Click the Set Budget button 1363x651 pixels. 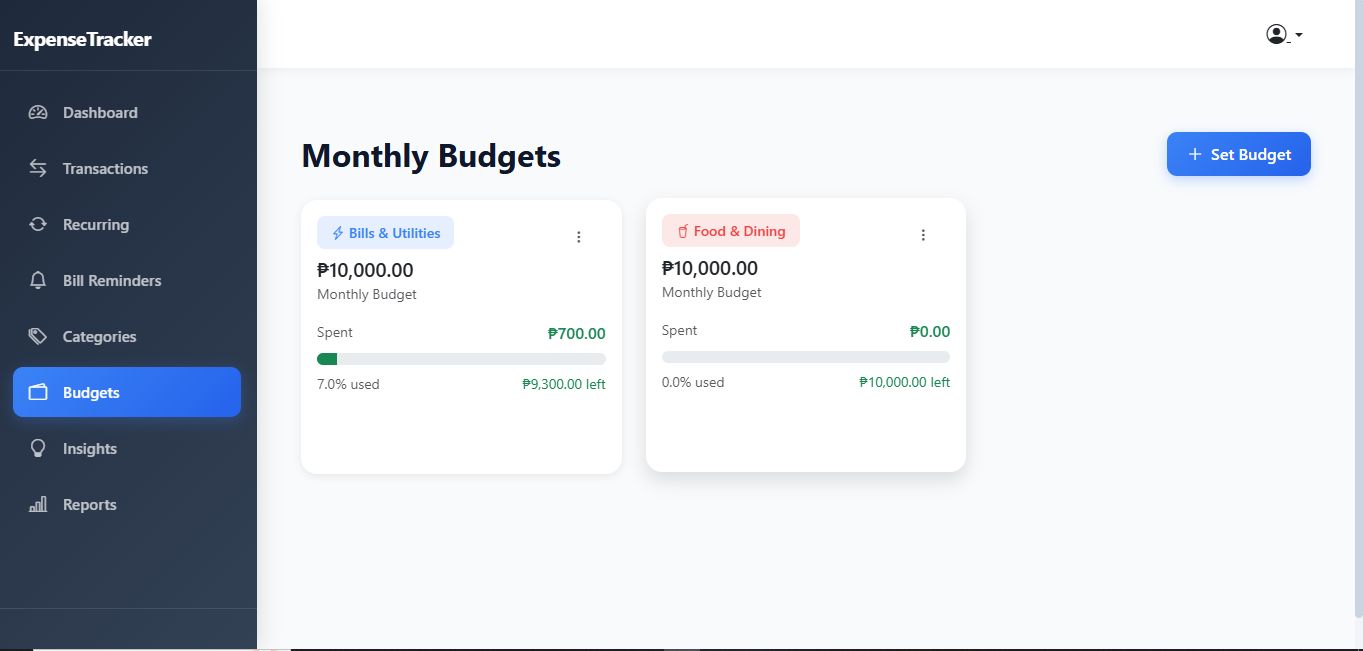pyautogui.click(x=1238, y=154)
